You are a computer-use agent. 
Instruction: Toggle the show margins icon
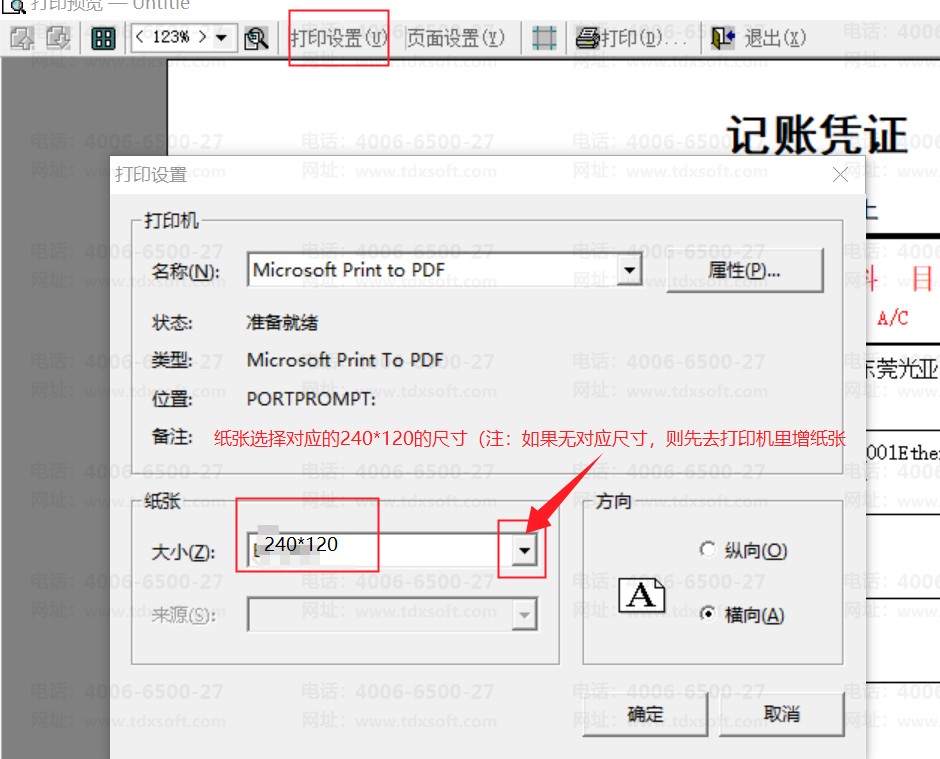click(544, 38)
